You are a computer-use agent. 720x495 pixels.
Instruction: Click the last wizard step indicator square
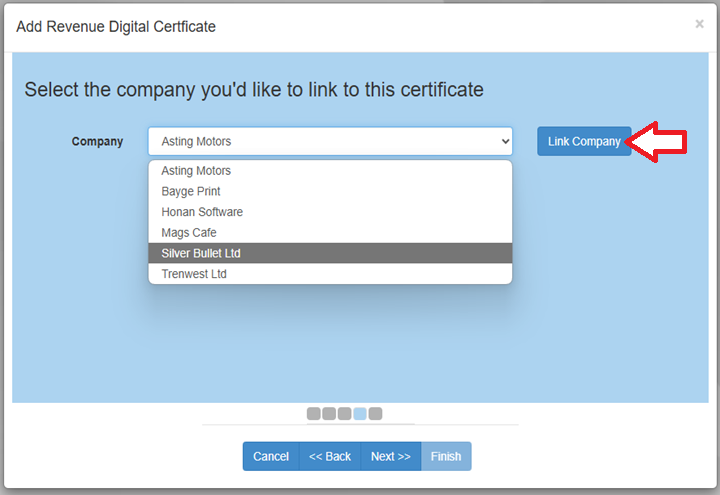375,413
